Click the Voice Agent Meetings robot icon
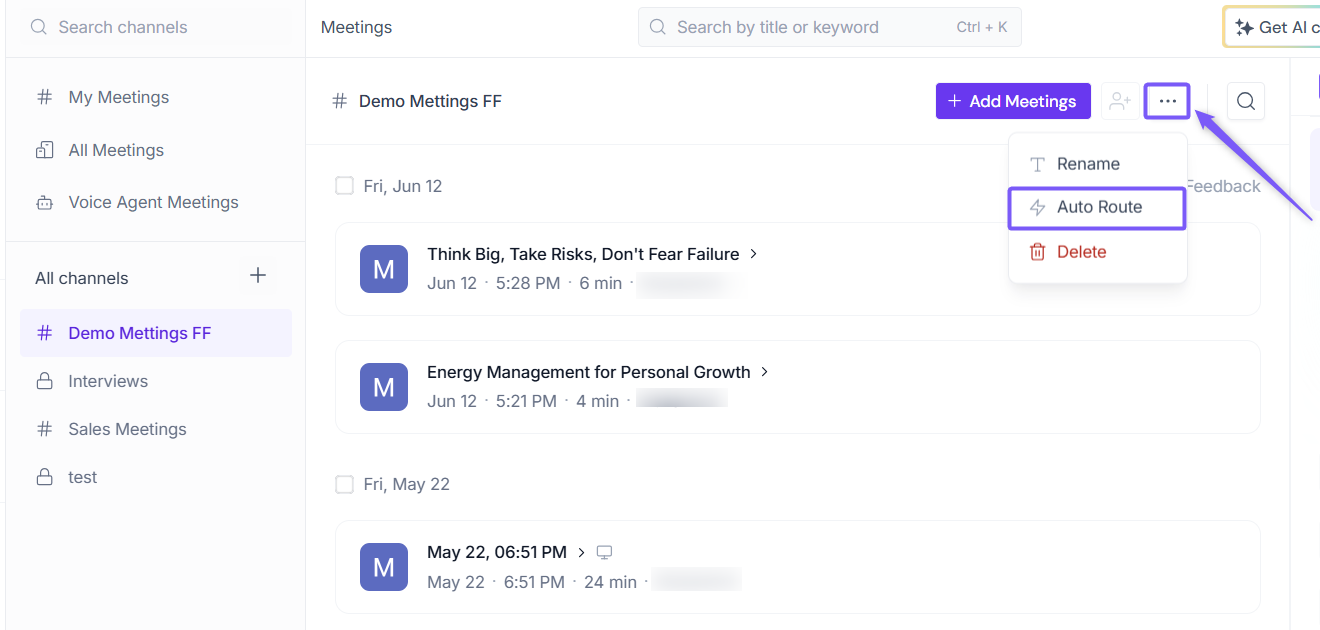Screen dimensions: 1320x630 (x=44, y=202)
